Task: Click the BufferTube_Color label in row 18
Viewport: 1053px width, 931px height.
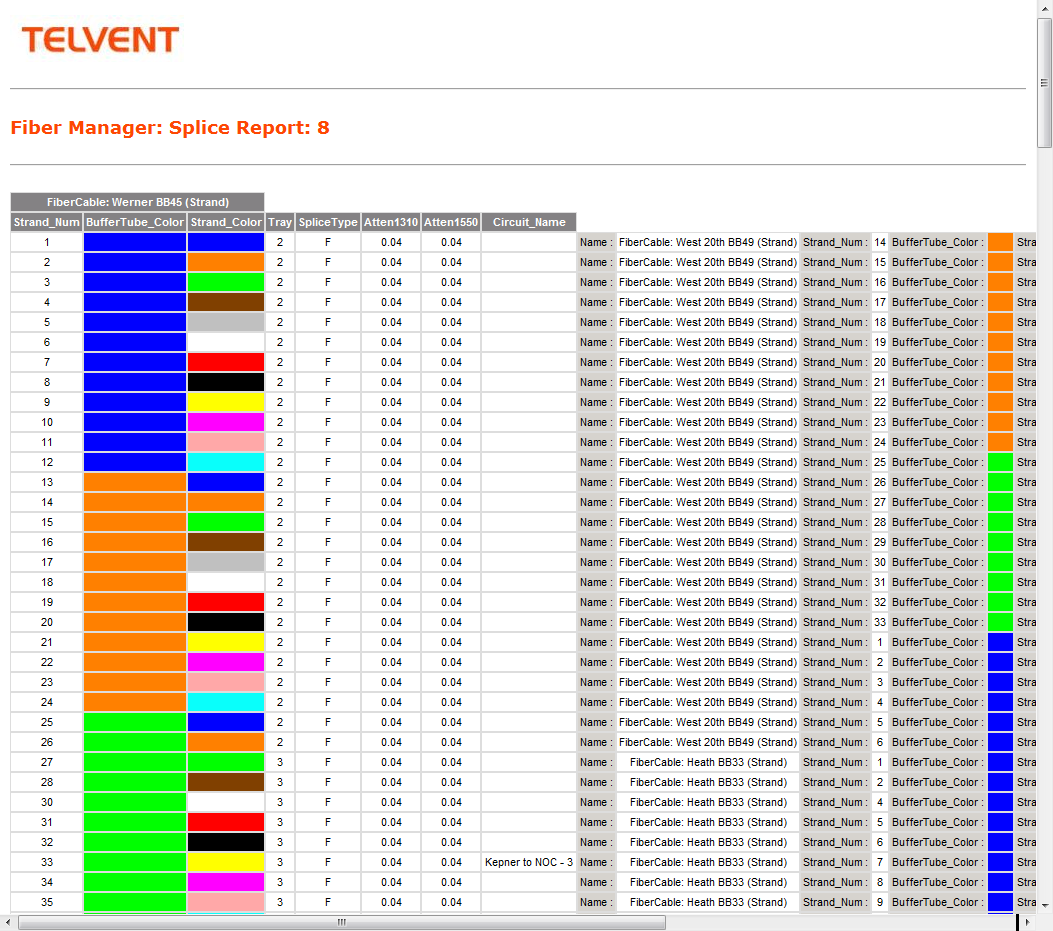Action: (937, 582)
